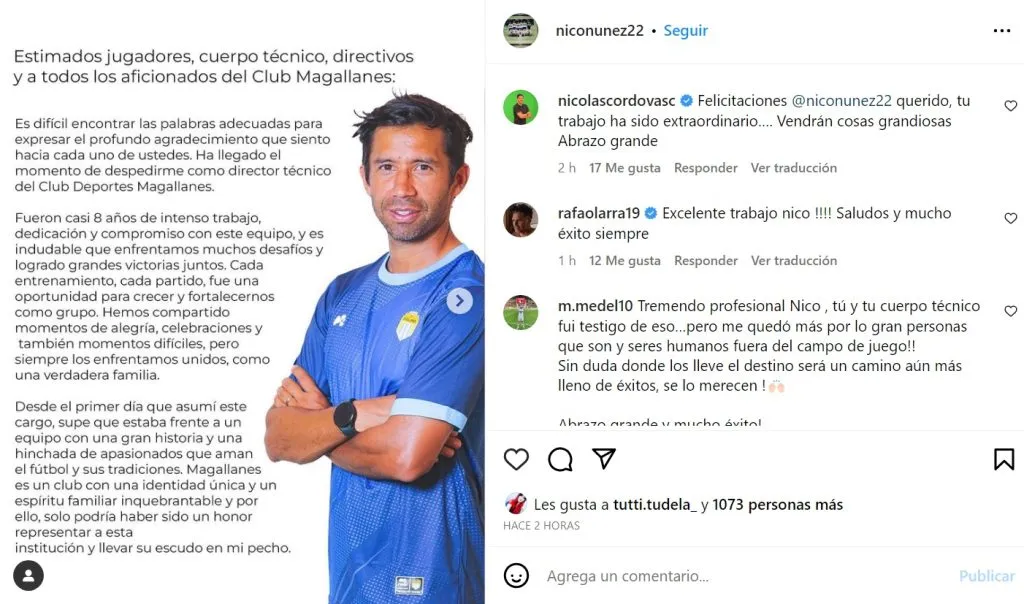Viewport: 1024px width, 604px height.
Task: Open the emoji picker smiley icon
Action: tap(516, 575)
